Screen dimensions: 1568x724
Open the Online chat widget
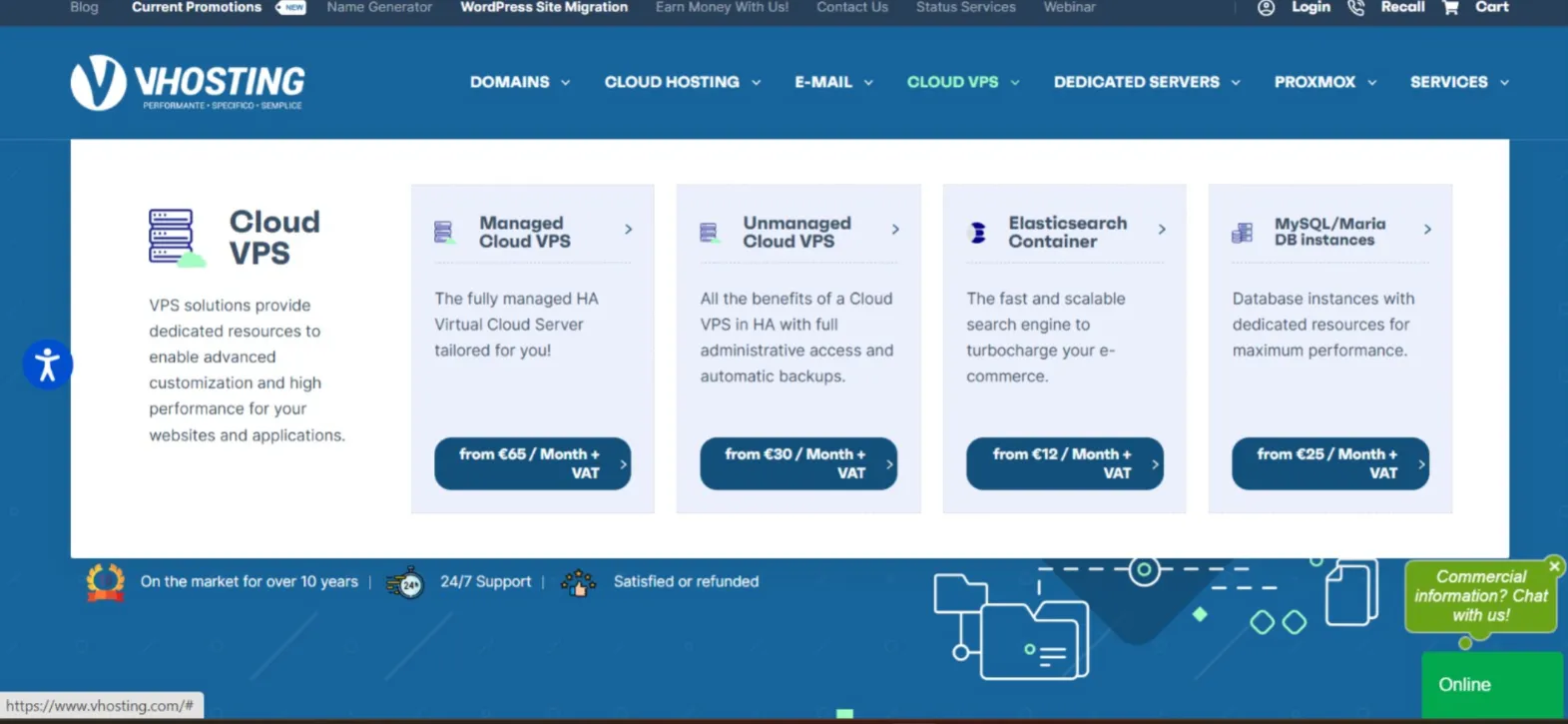(x=1492, y=685)
